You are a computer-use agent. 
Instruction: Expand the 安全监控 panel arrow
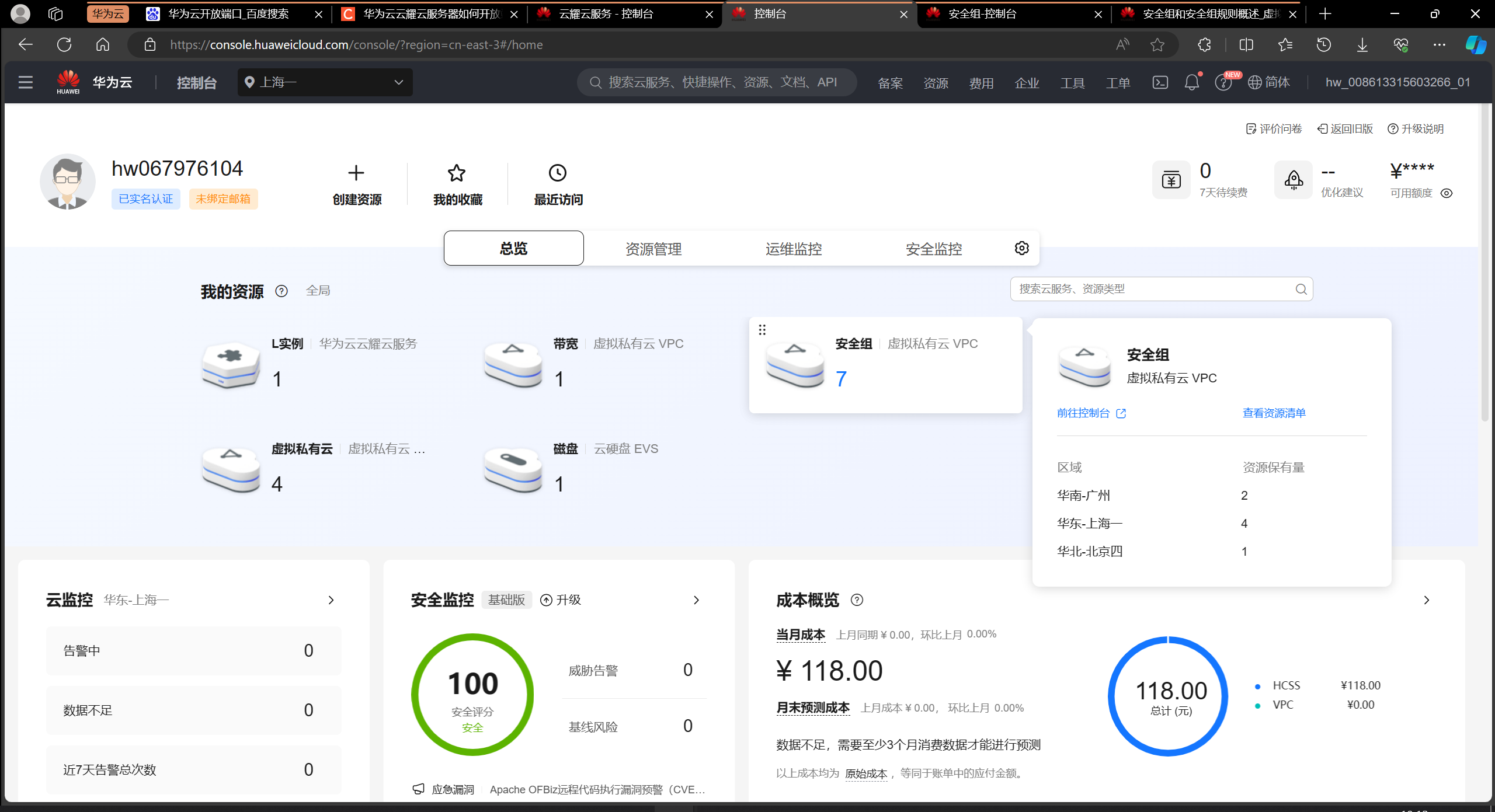[x=696, y=600]
